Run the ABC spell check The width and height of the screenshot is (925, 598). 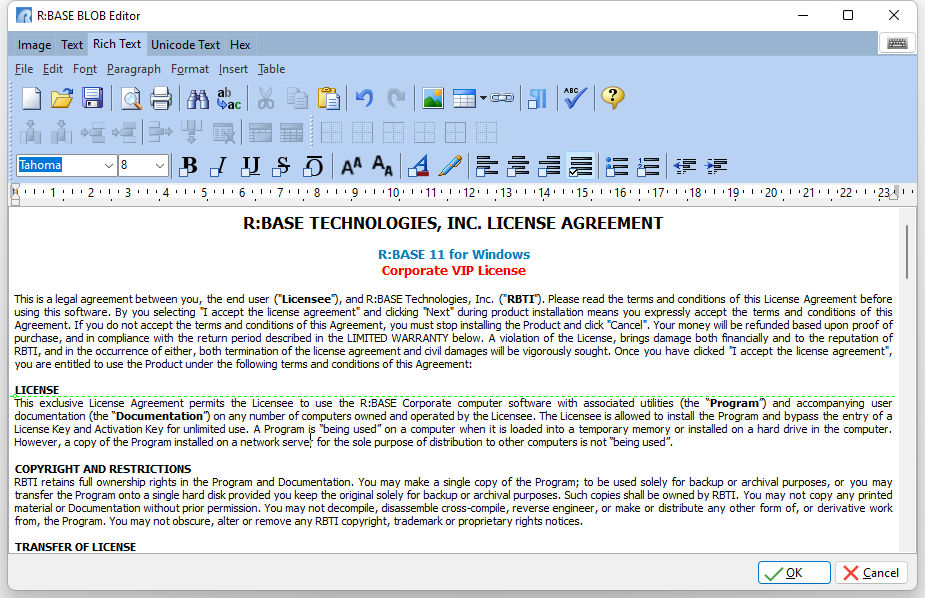tap(575, 98)
